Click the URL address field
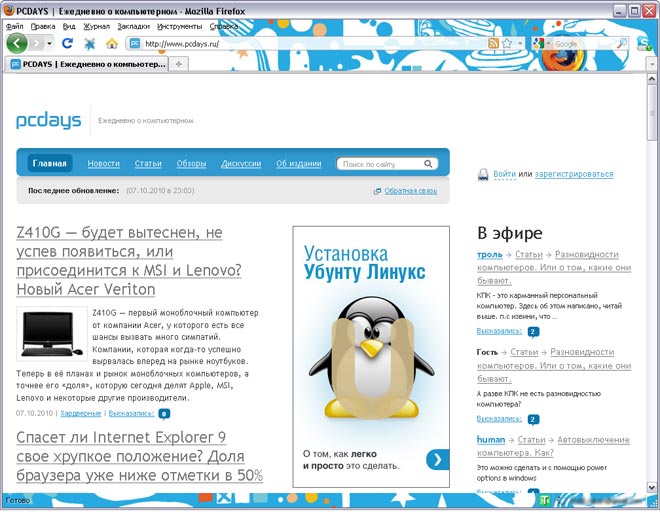This screenshot has height=512, width=660. (x=314, y=43)
